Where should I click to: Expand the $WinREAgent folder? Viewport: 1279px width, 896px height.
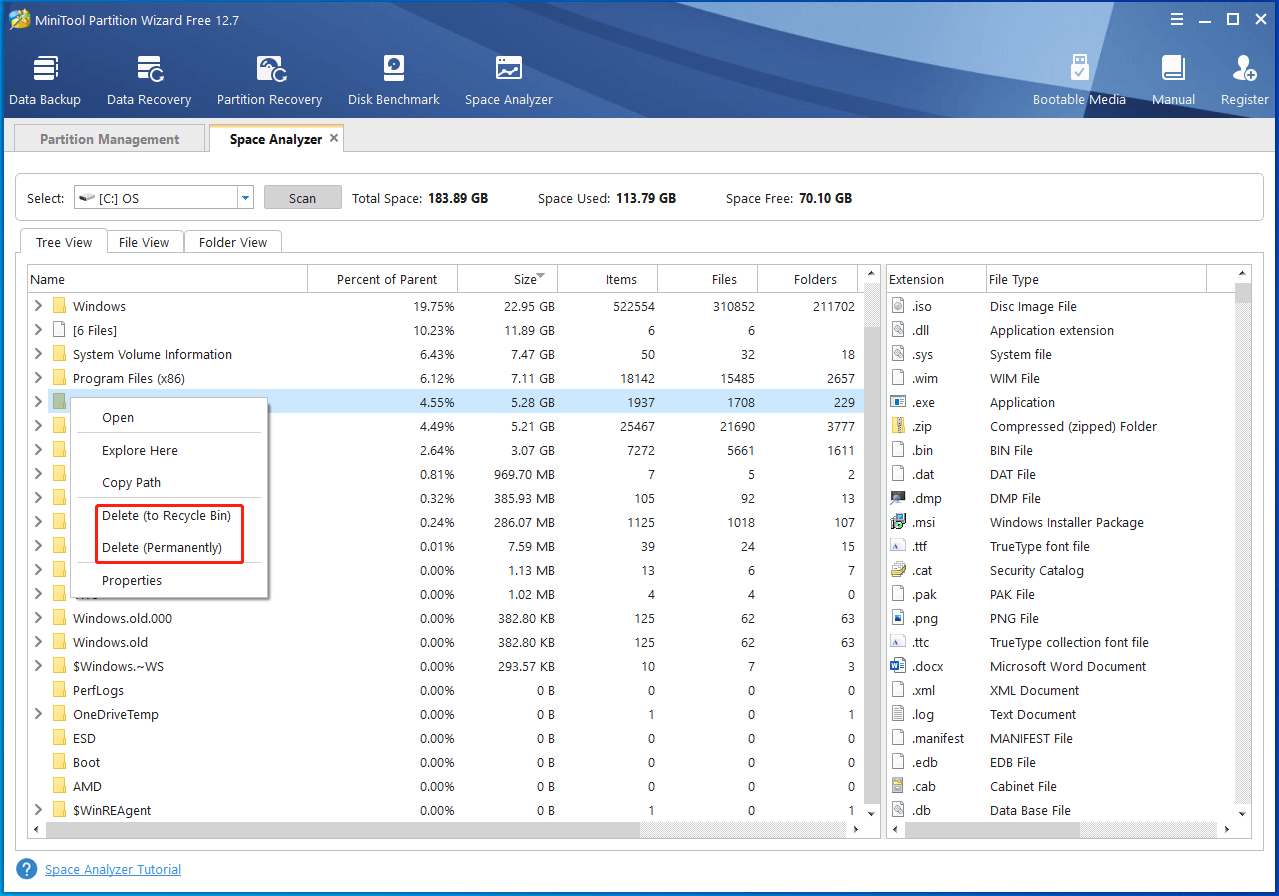click(38, 810)
